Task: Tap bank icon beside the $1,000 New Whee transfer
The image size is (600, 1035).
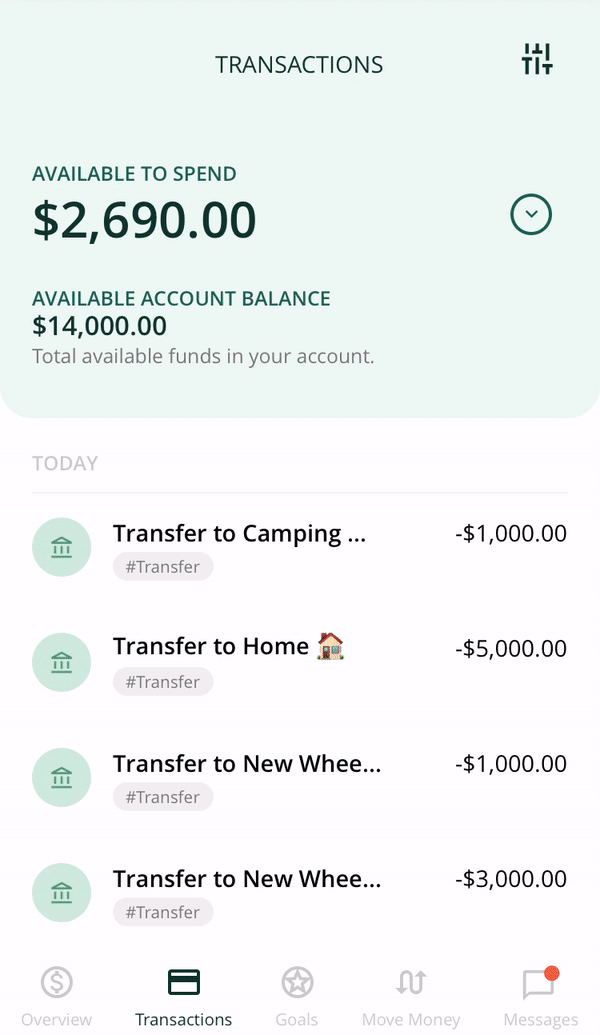Action: [x=61, y=778]
